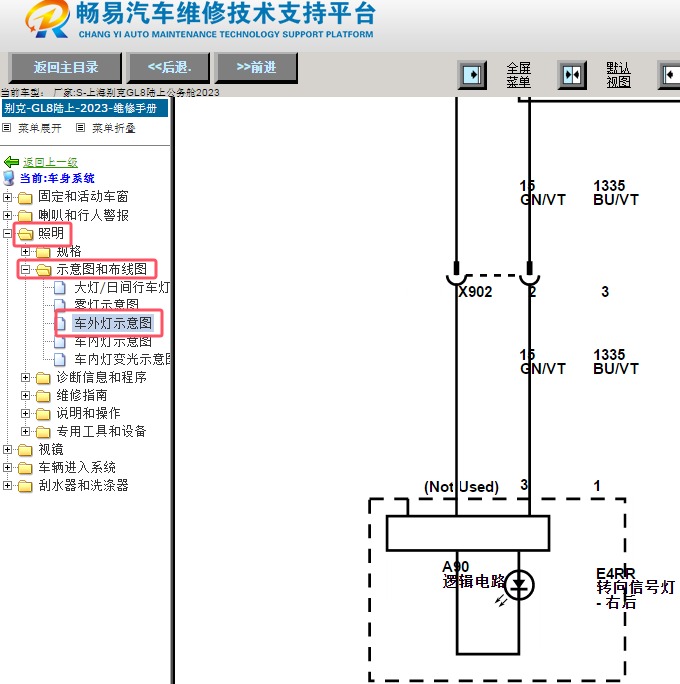
Task: Click the partially visible rightmost view icon
Action: tap(670, 75)
